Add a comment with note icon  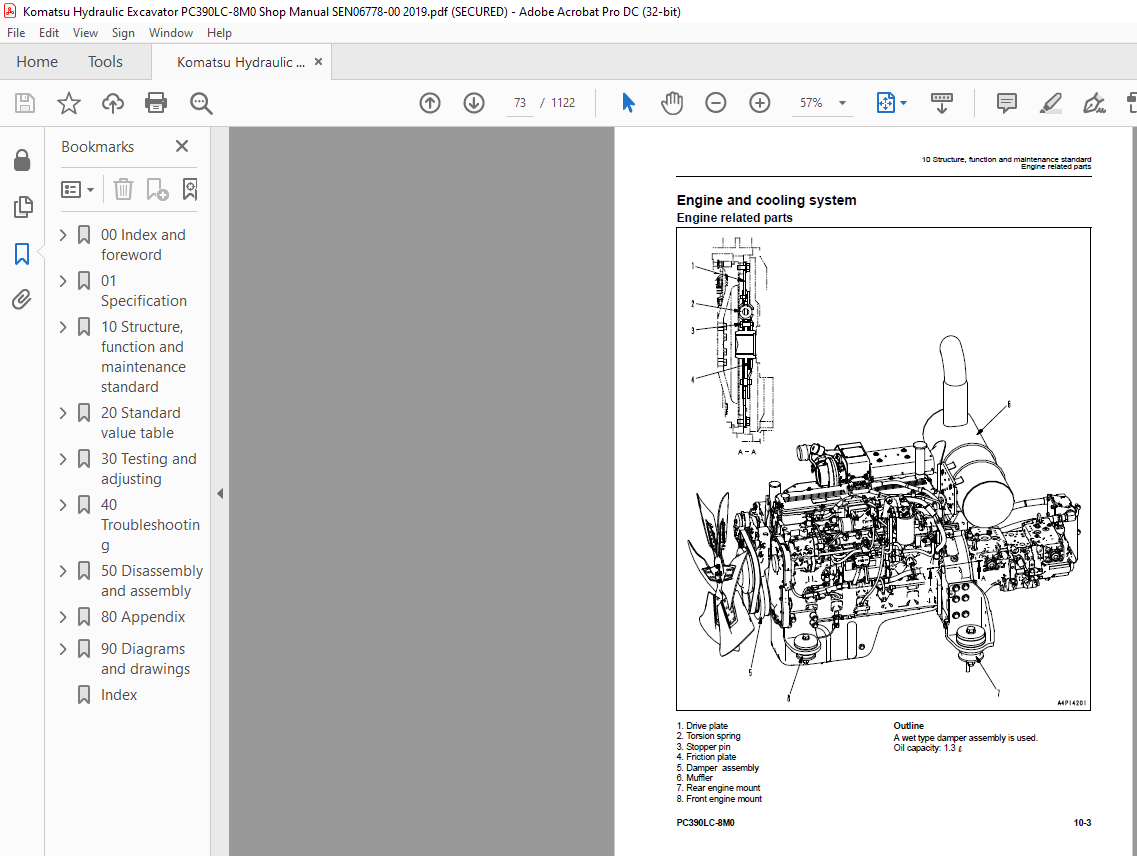[1006, 103]
